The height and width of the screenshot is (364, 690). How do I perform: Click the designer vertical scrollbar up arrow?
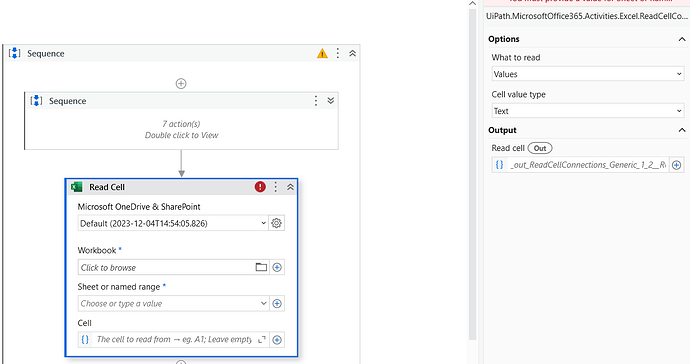(472, 4)
